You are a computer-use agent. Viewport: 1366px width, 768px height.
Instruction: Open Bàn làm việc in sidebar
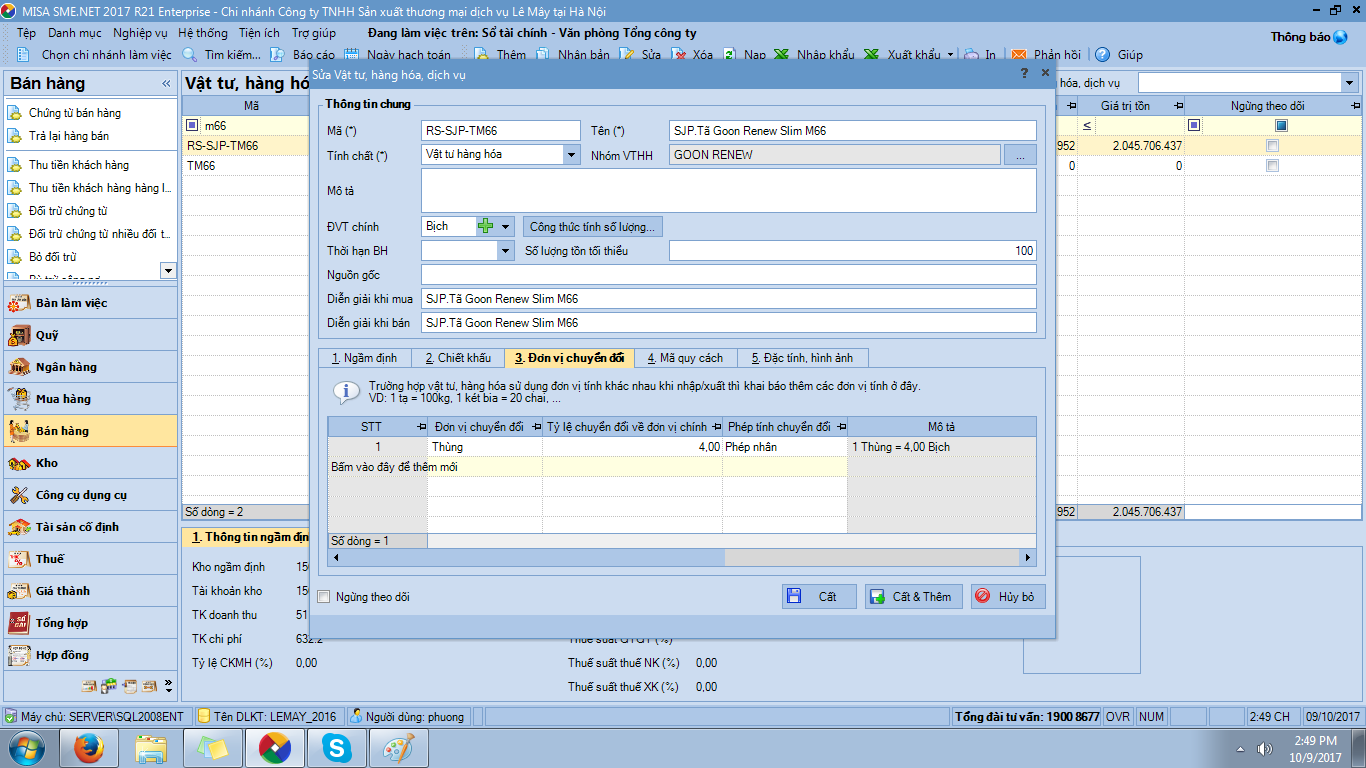90,303
